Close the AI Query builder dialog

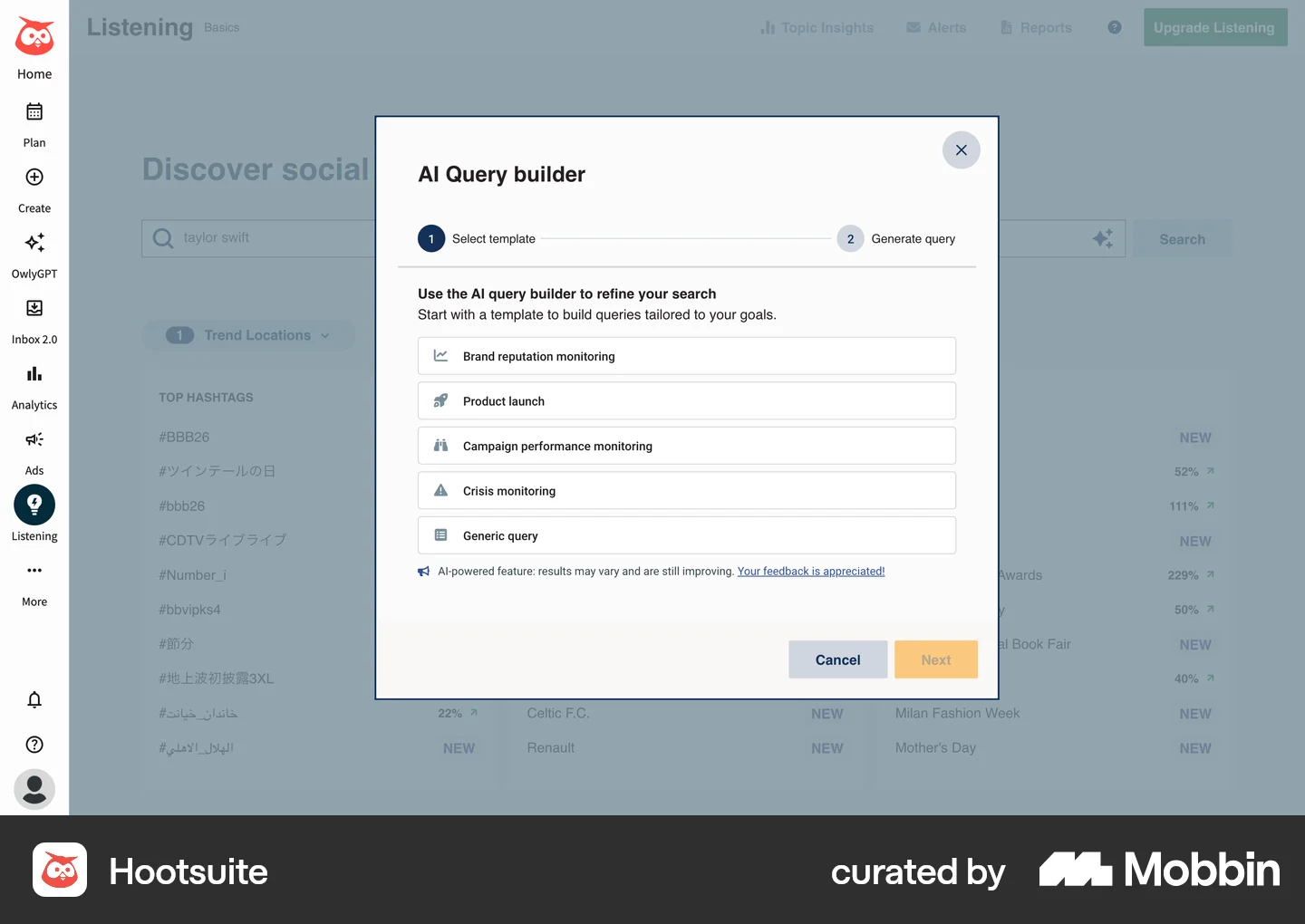tap(962, 150)
